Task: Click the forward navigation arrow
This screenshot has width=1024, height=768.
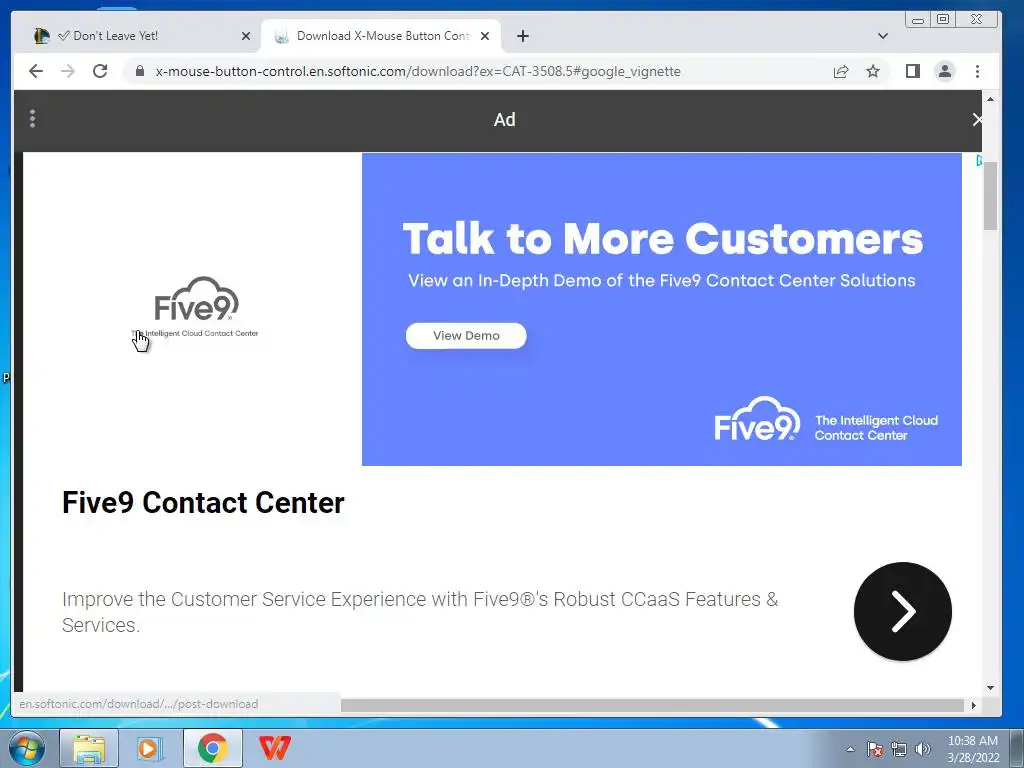Action: [x=68, y=71]
